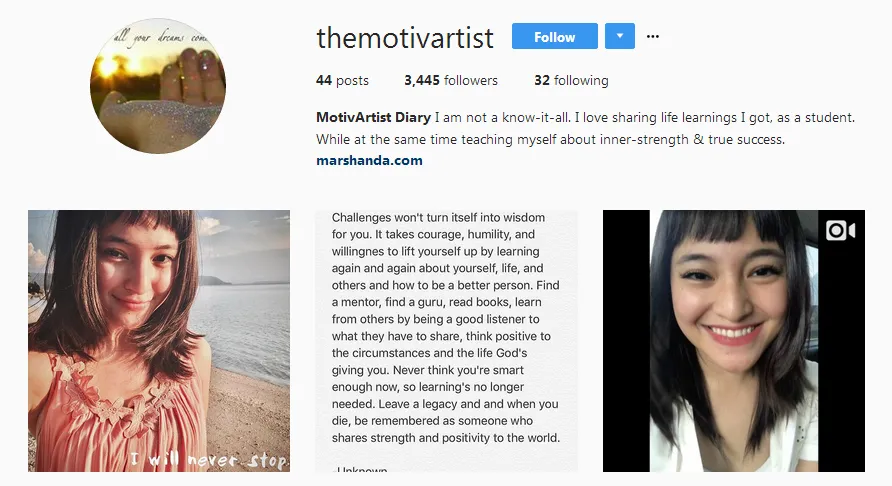The height and width of the screenshot is (486, 892).
Task: View the 3,445 followers list
Action: [451, 80]
